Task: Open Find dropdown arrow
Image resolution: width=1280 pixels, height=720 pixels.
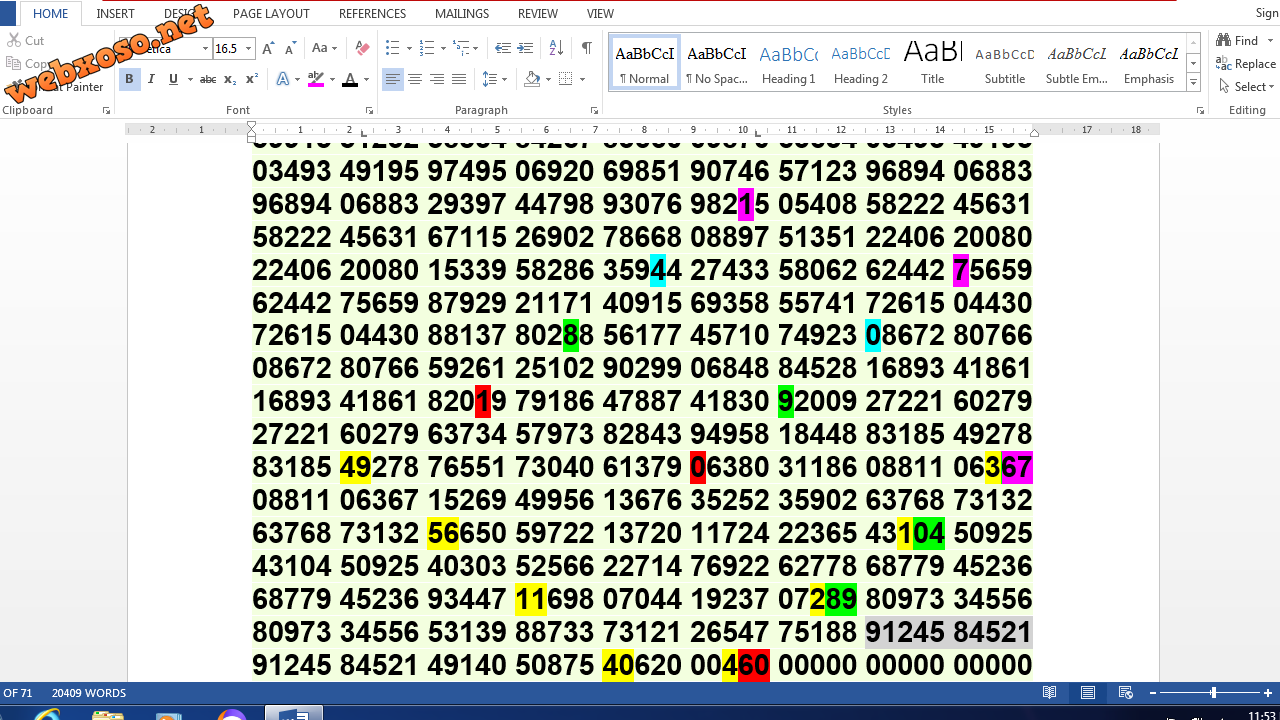Action: (1271, 41)
